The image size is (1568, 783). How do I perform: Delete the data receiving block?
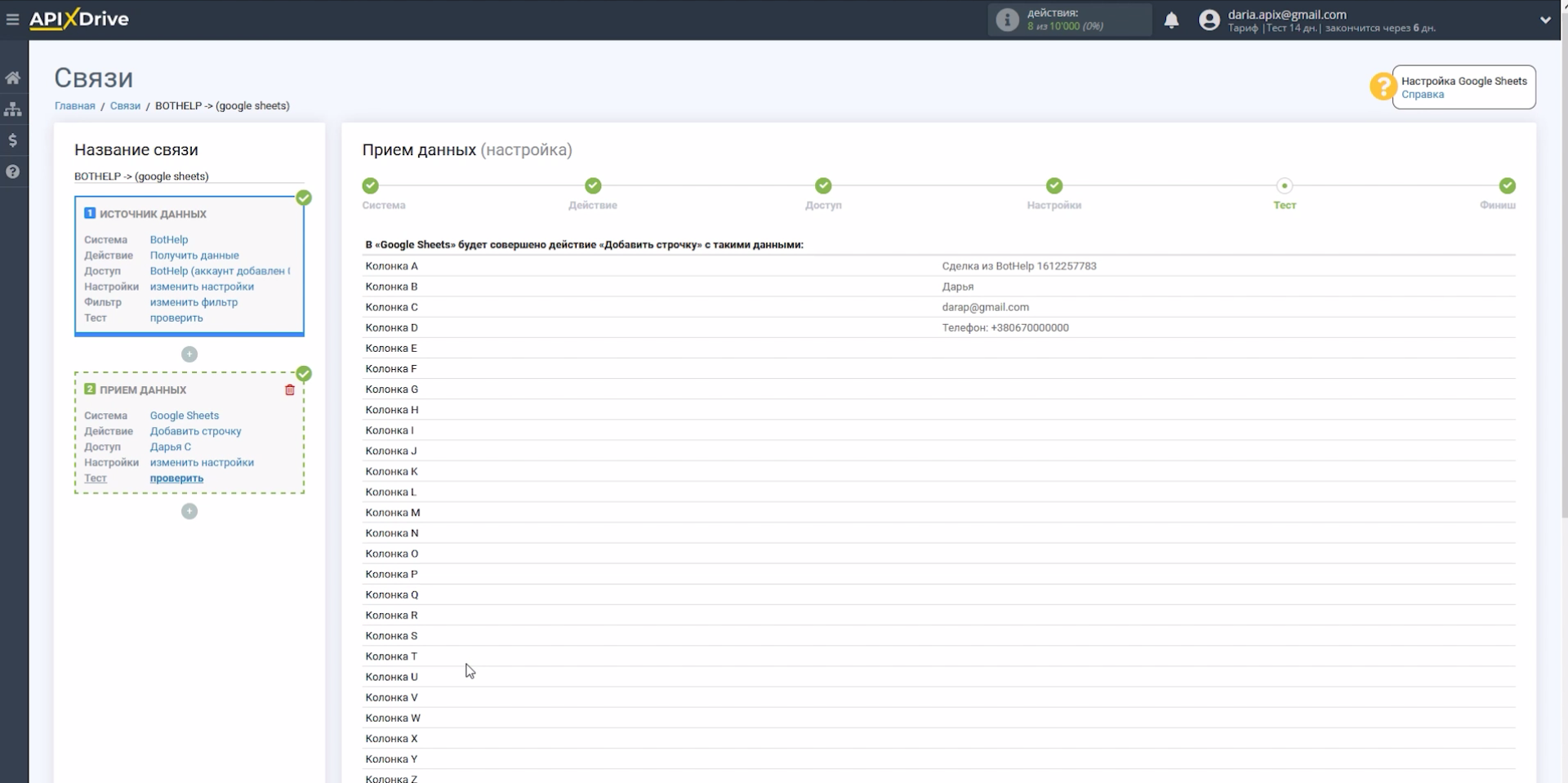290,389
